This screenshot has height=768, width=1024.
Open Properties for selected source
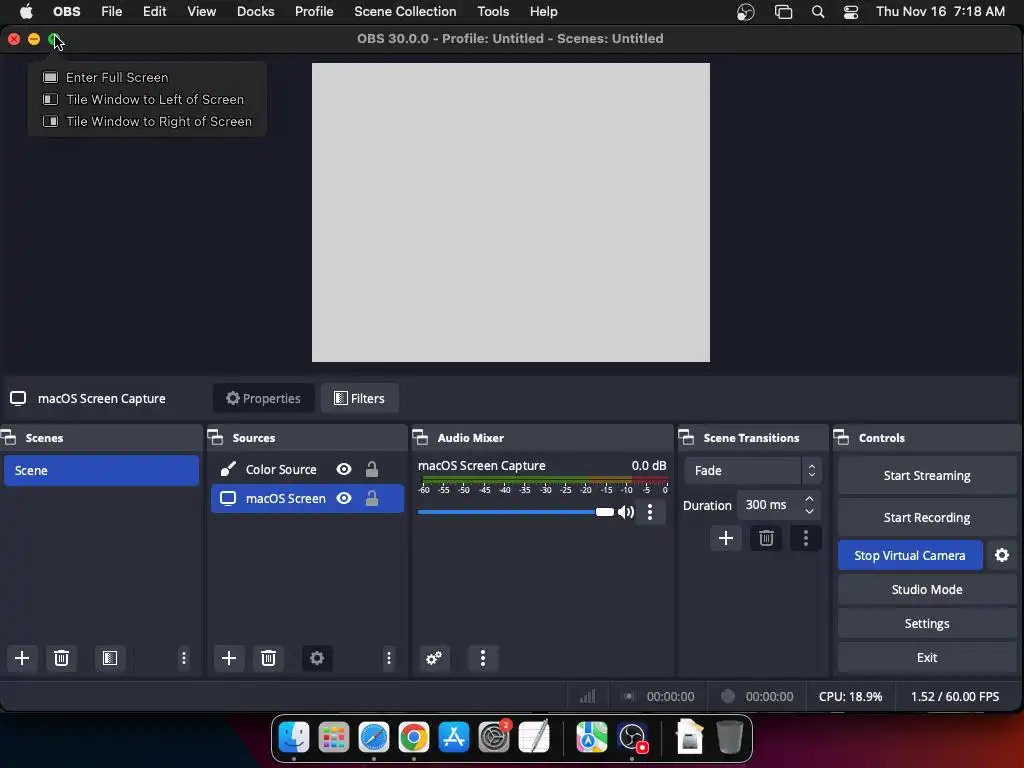(x=263, y=398)
